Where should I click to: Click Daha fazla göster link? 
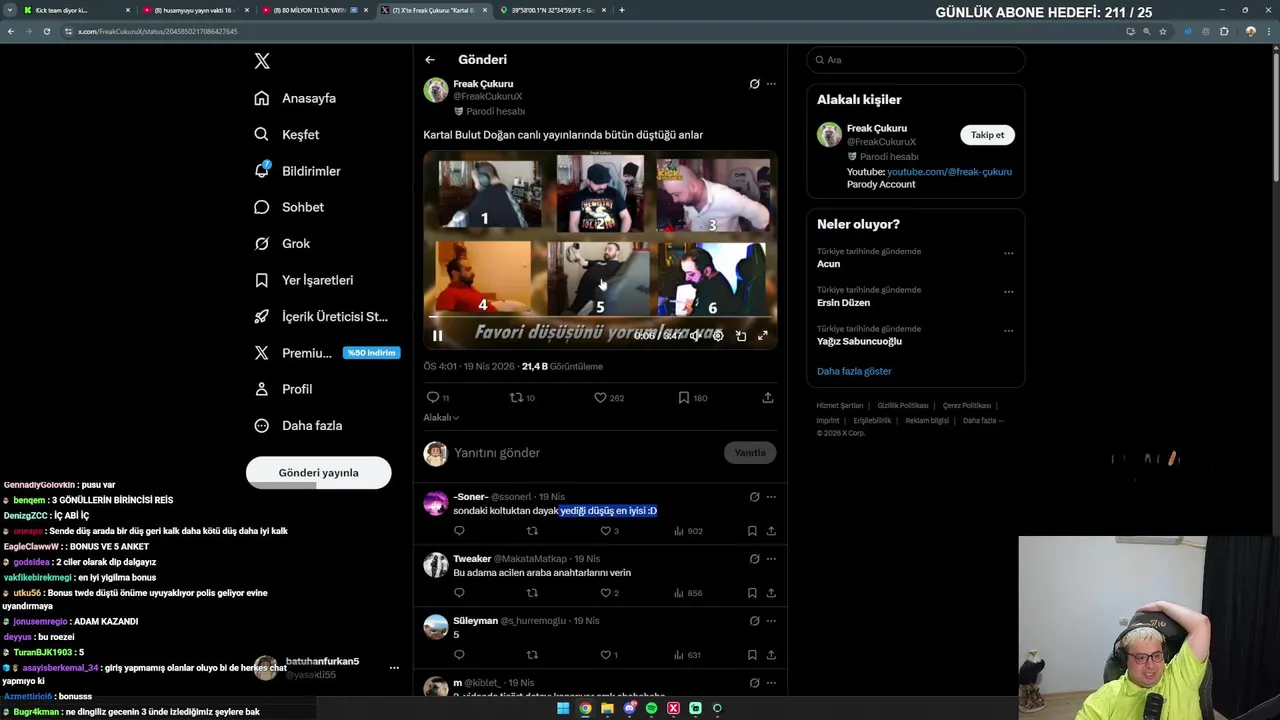(x=854, y=371)
